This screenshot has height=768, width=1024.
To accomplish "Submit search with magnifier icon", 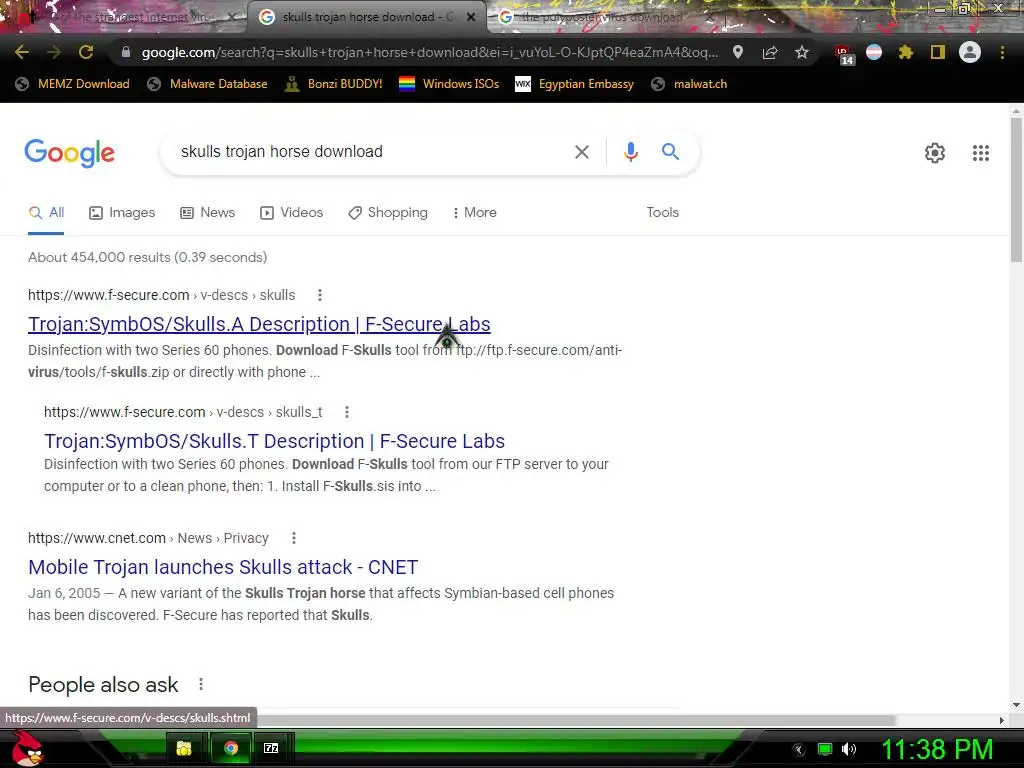I will point(670,152).
